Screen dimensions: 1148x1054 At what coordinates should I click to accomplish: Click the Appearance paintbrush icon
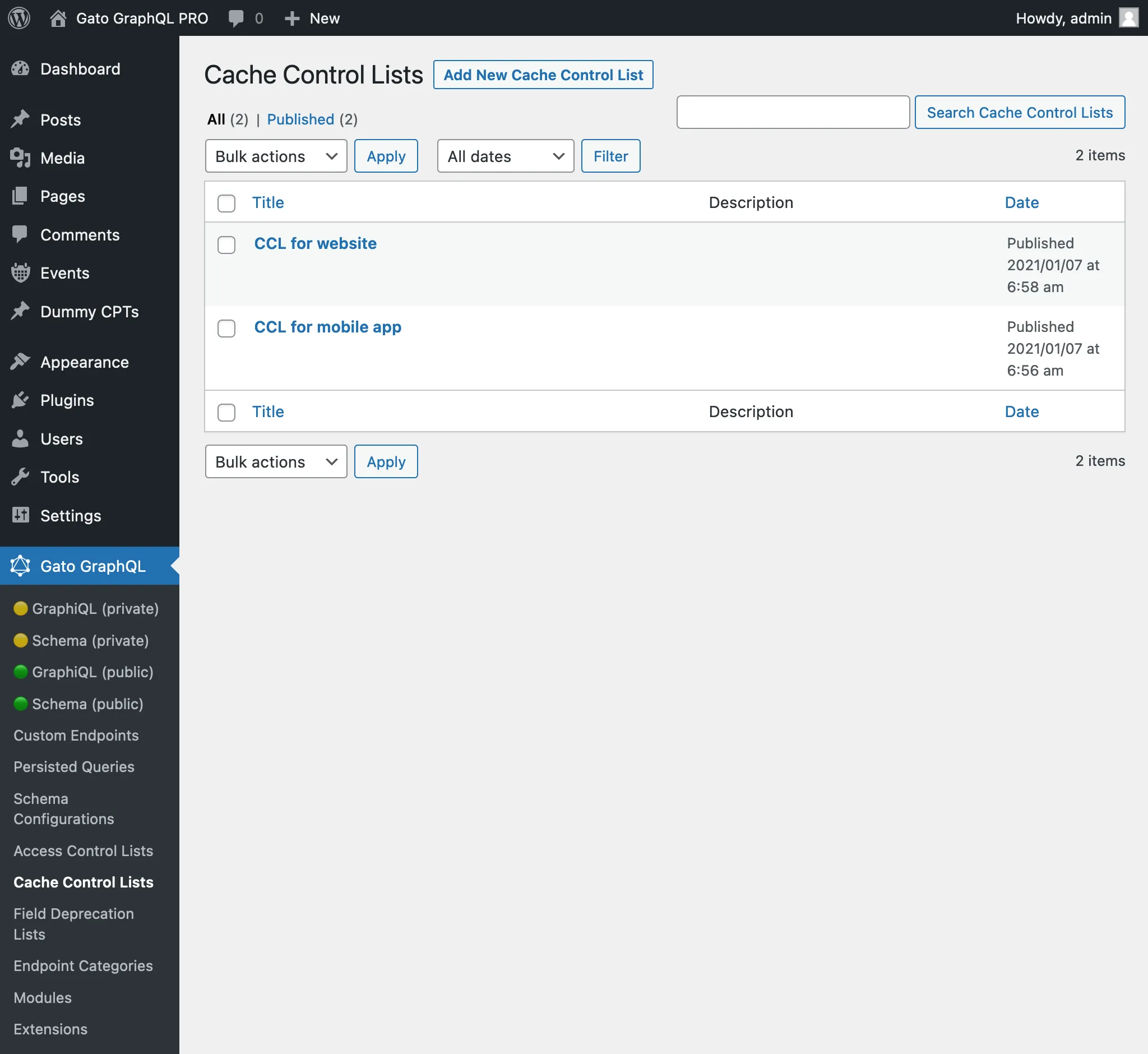tap(21, 362)
